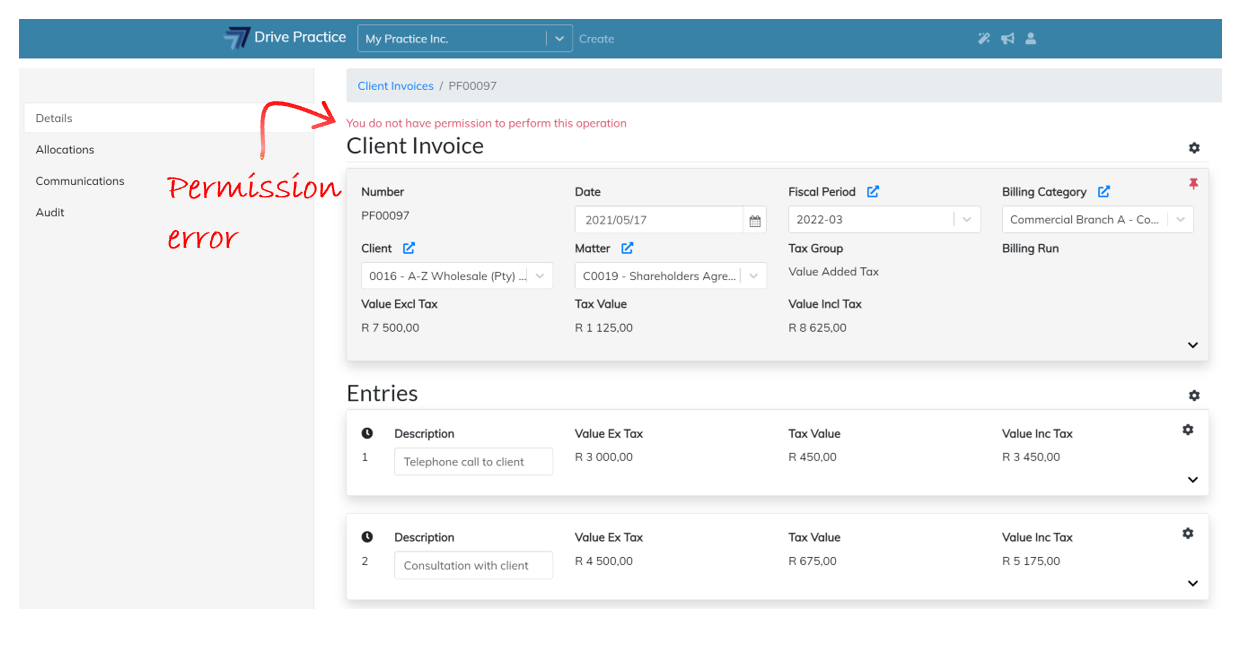Click gear icon for Telephone call entry

[1188, 430]
